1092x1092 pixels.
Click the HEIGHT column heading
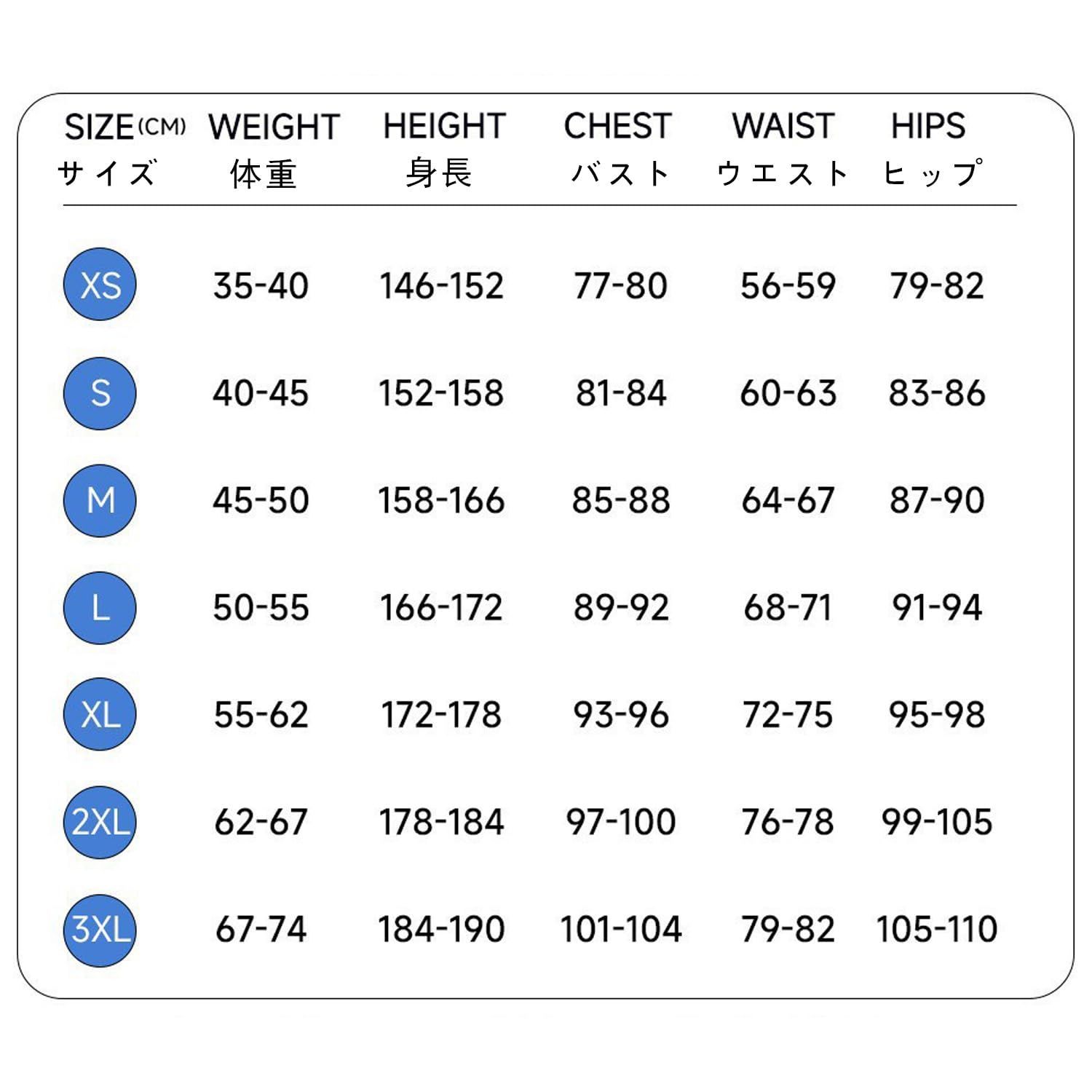444,127
